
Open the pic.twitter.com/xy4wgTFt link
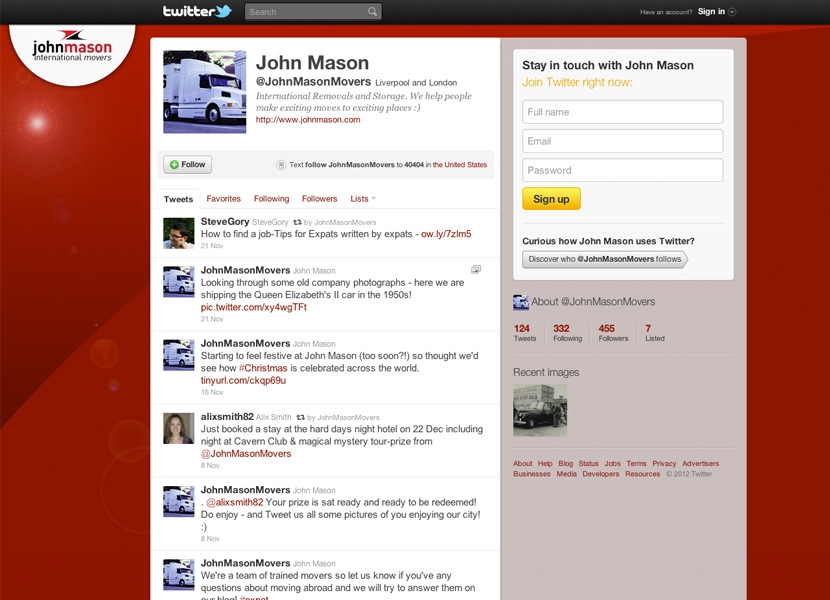[x=254, y=307]
